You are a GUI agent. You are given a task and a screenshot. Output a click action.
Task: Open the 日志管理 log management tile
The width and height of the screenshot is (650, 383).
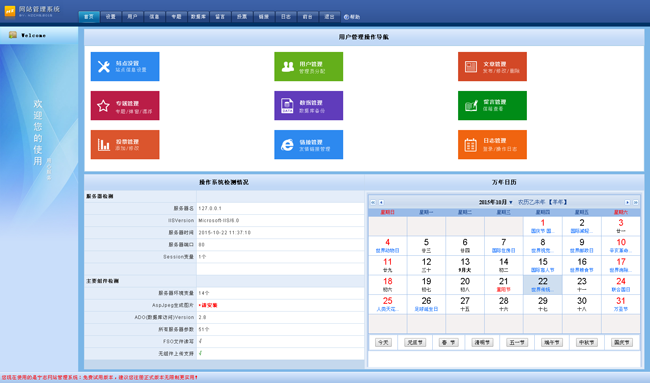coord(492,145)
